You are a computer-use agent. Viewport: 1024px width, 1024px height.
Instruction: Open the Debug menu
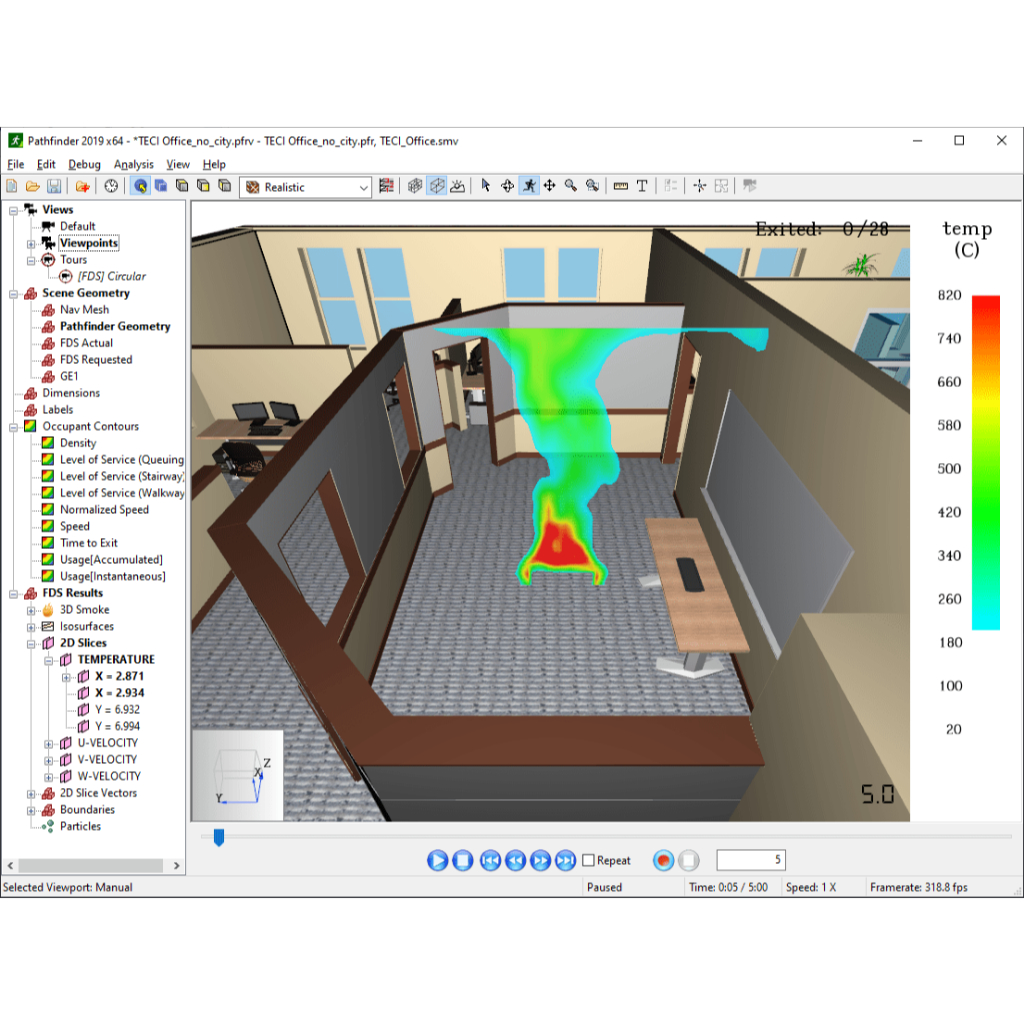coord(84,165)
